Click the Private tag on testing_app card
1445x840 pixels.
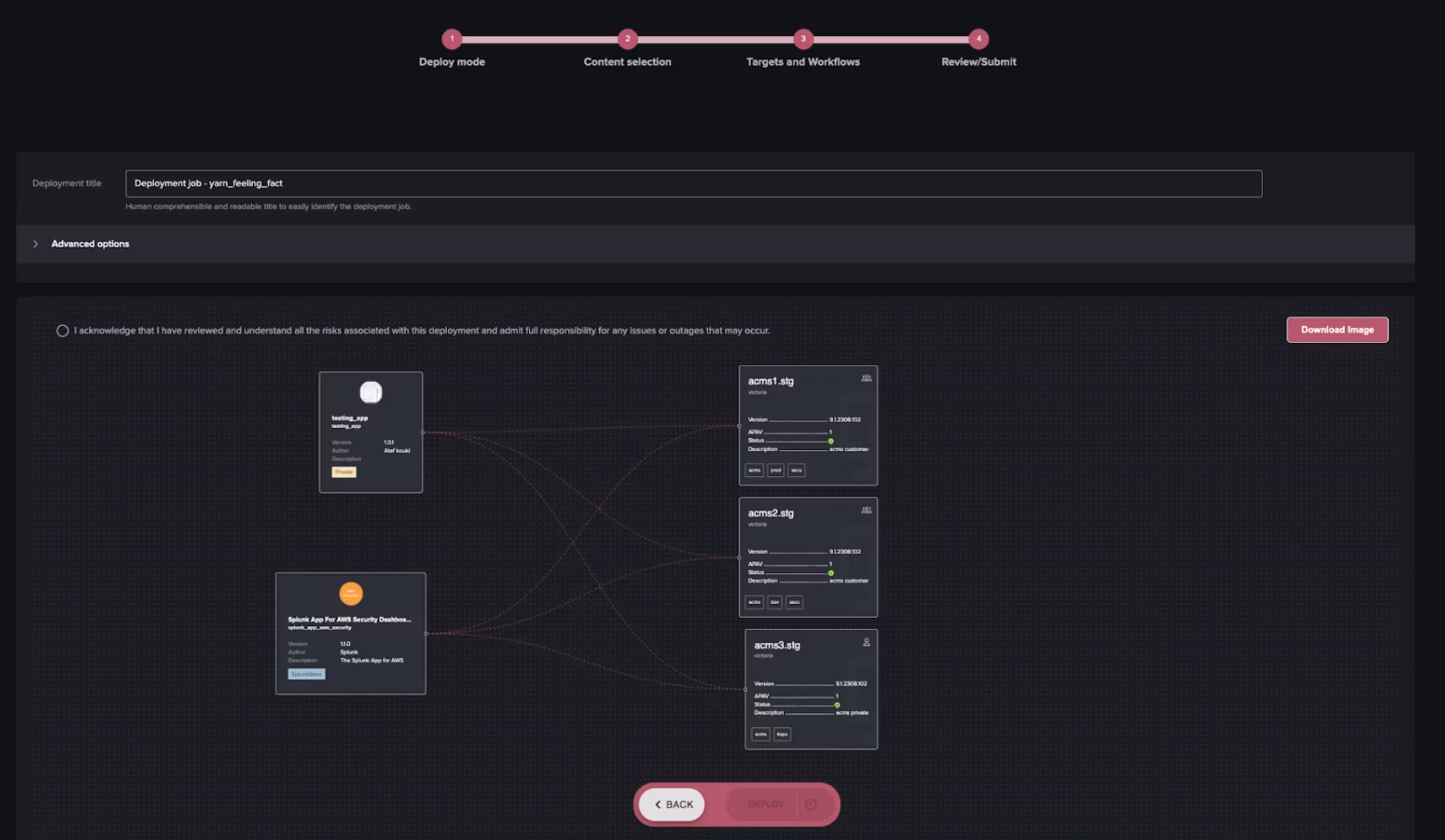pos(343,472)
